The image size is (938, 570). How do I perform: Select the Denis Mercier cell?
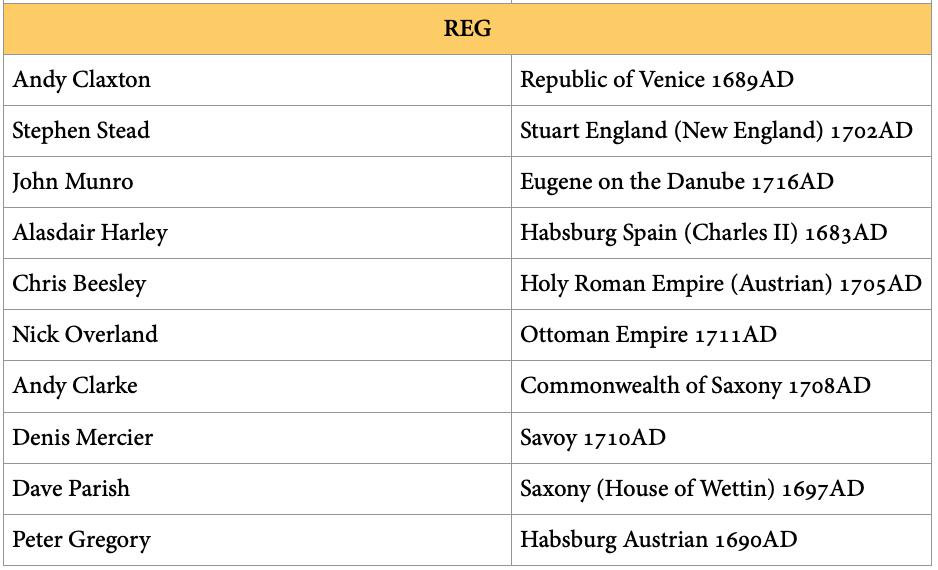[83, 438]
